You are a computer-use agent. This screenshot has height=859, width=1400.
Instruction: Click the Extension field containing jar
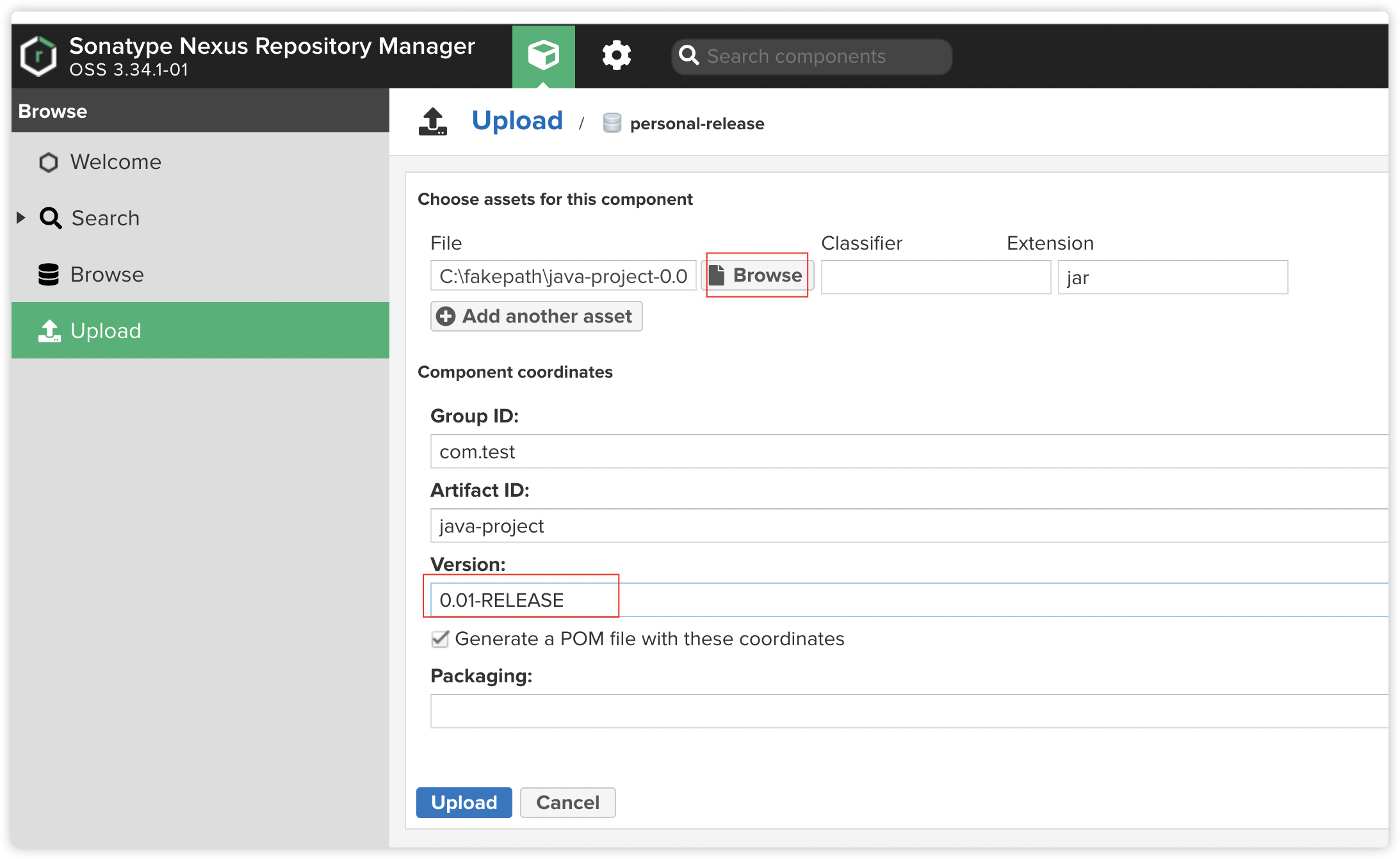1173,277
